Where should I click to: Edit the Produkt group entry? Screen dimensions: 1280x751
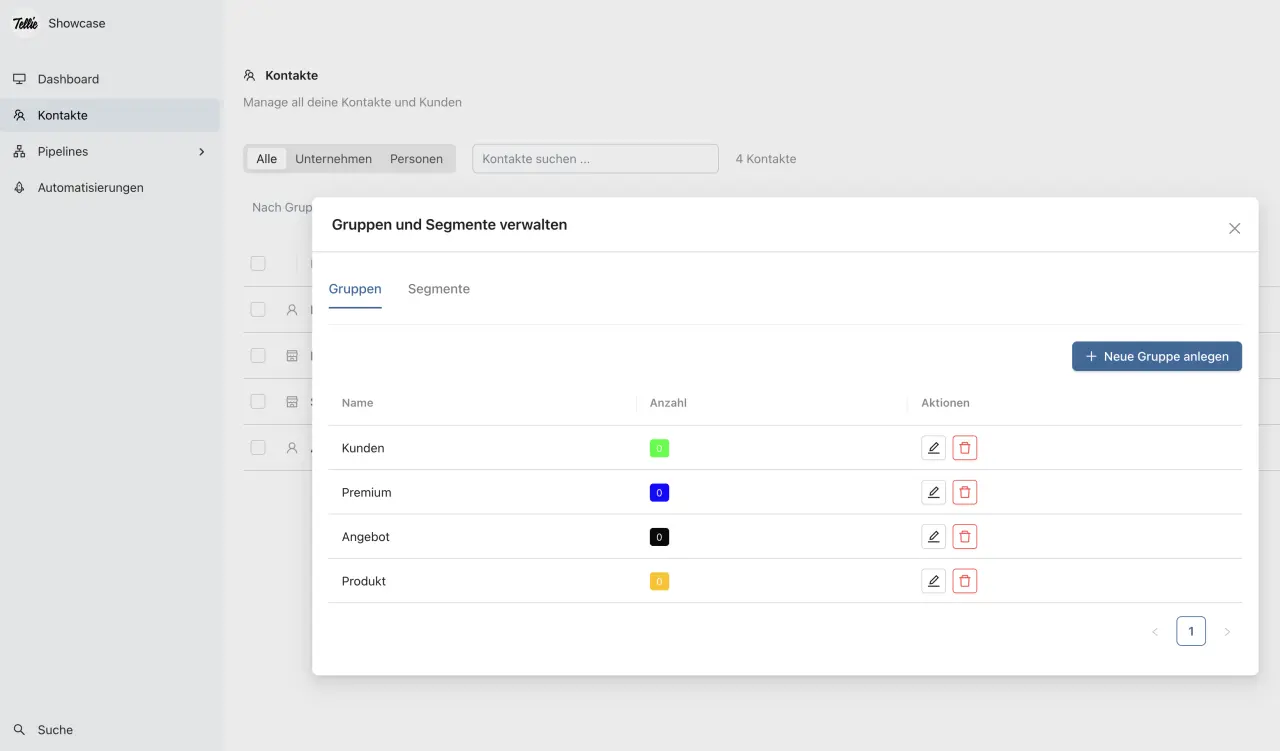pos(933,581)
